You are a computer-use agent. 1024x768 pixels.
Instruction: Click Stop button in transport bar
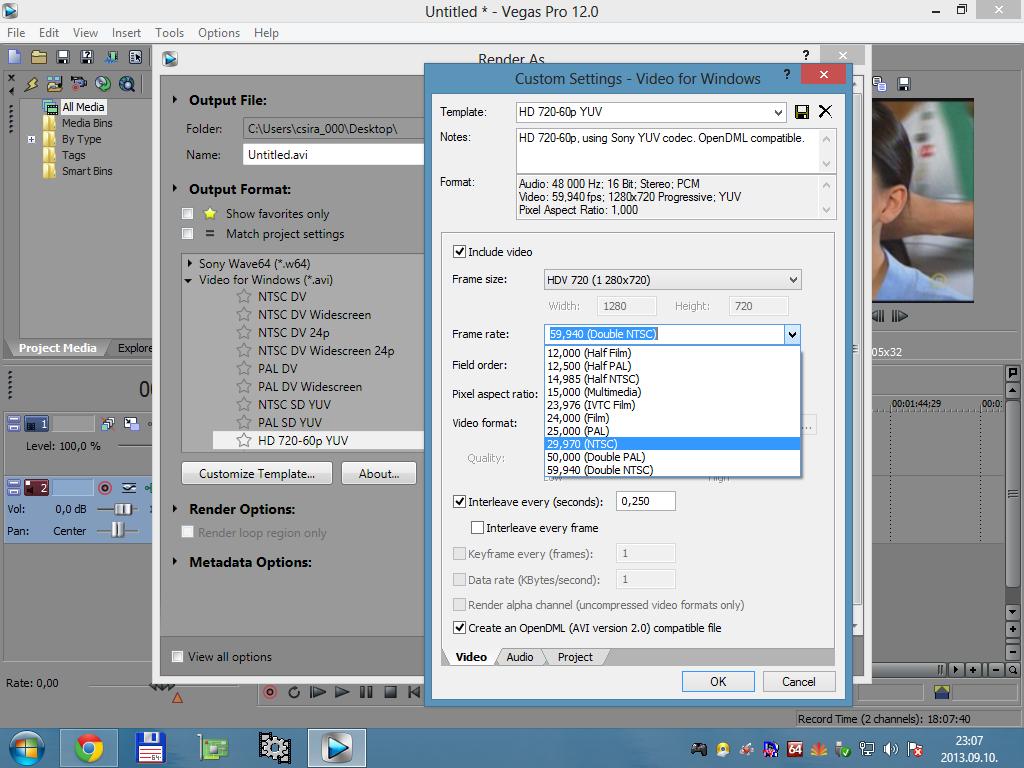pos(391,692)
